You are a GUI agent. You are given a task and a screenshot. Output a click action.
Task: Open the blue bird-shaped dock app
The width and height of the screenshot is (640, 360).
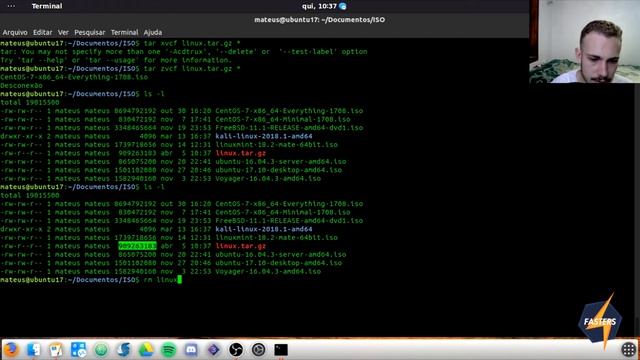point(123,349)
